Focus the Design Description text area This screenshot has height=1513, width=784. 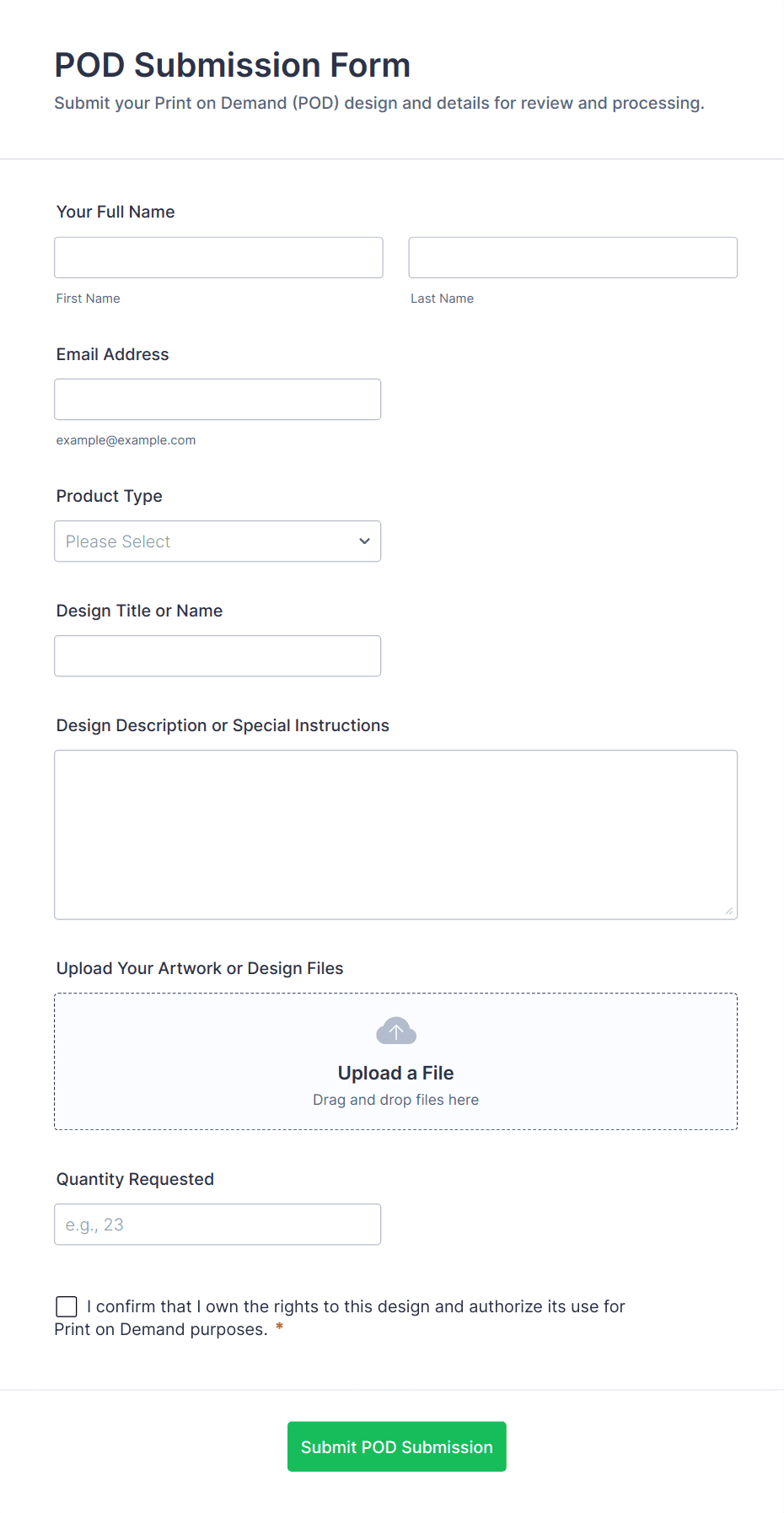tap(395, 834)
